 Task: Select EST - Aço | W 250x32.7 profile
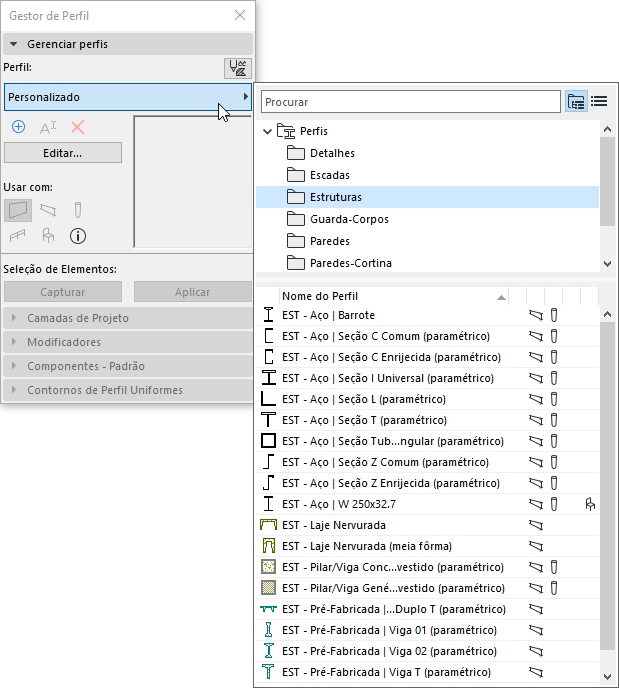[x=427, y=504]
